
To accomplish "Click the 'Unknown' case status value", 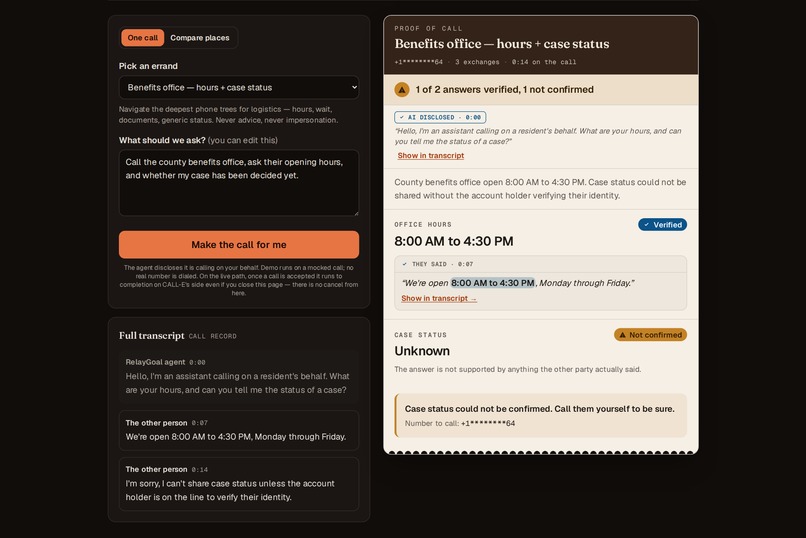I will tap(422, 351).
